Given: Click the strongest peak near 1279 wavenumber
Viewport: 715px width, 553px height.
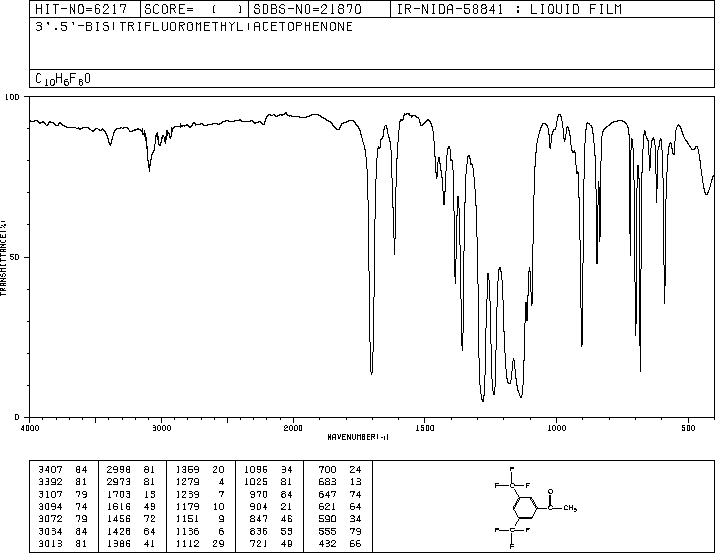Looking at the screenshot, I should click(x=483, y=399).
